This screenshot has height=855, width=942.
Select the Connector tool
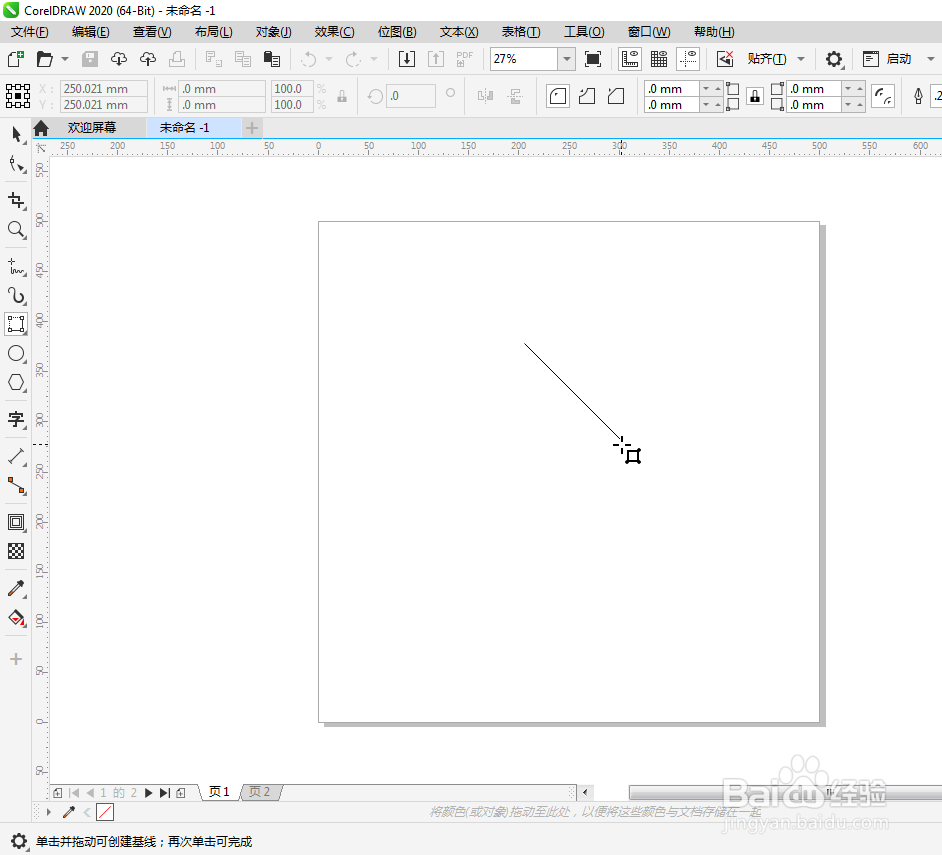click(16, 486)
